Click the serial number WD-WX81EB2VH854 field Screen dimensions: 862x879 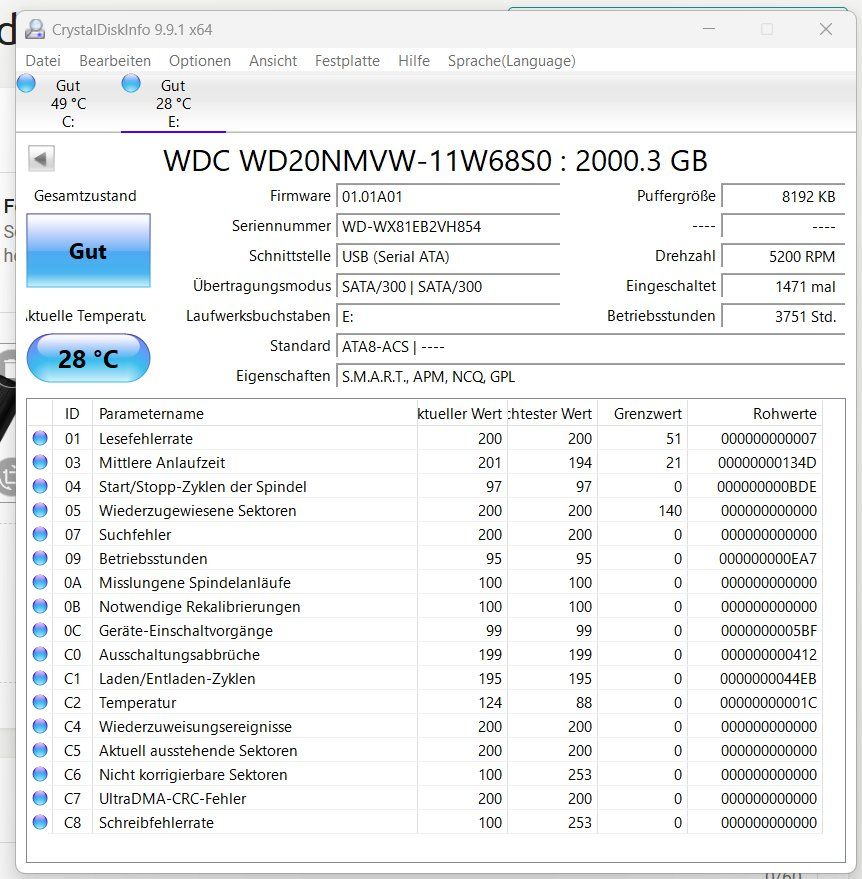click(447, 226)
